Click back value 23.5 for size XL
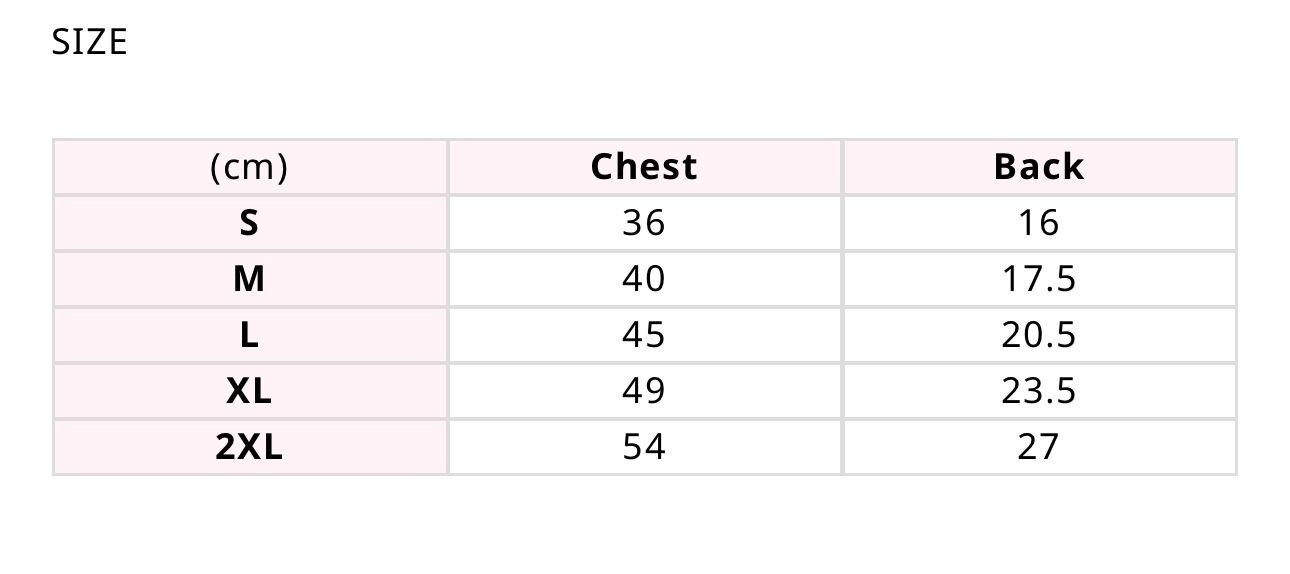The height and width of the screenshot is (574, 1290). pos(1039,391)
